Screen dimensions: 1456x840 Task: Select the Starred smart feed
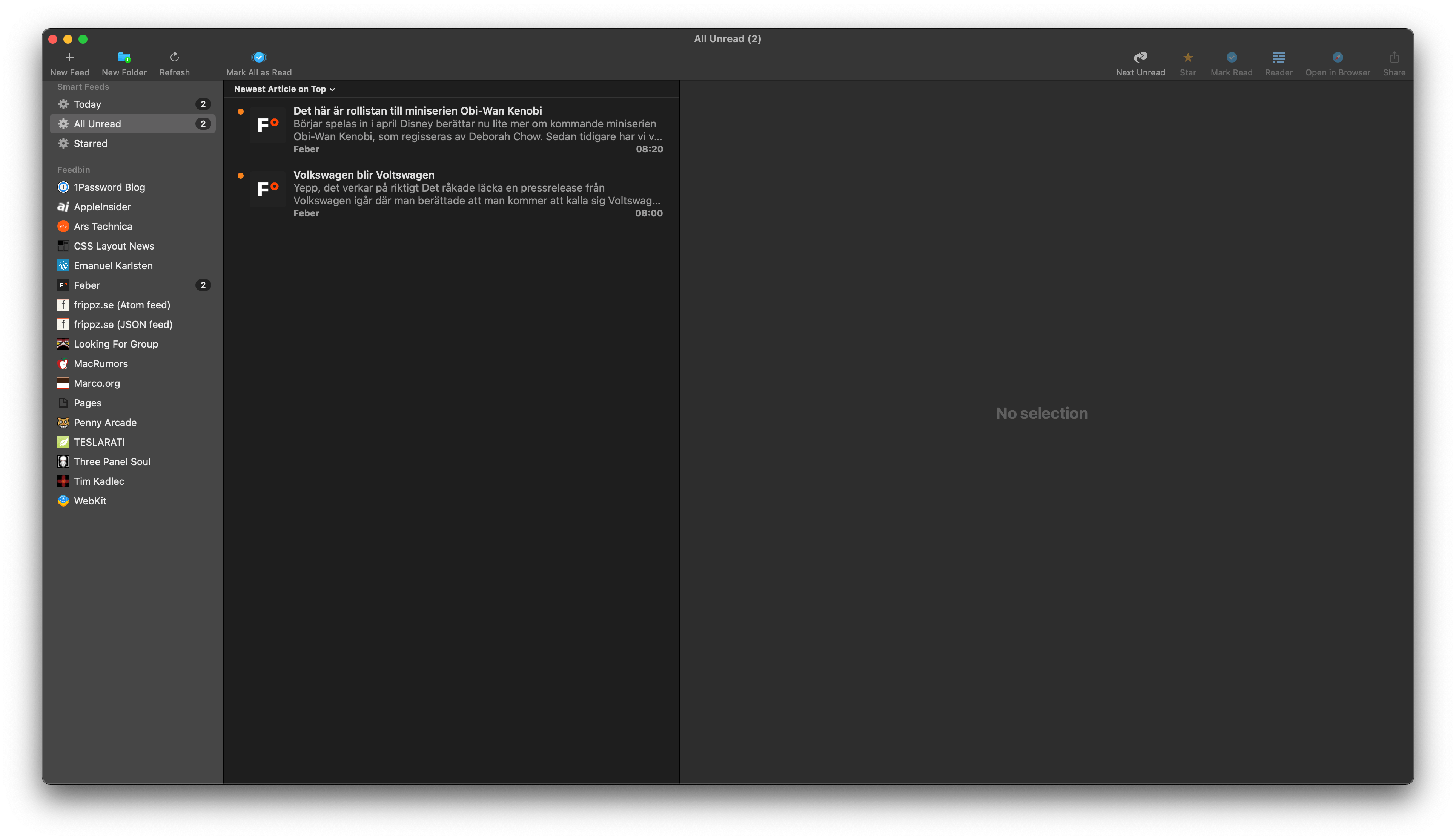91,144
